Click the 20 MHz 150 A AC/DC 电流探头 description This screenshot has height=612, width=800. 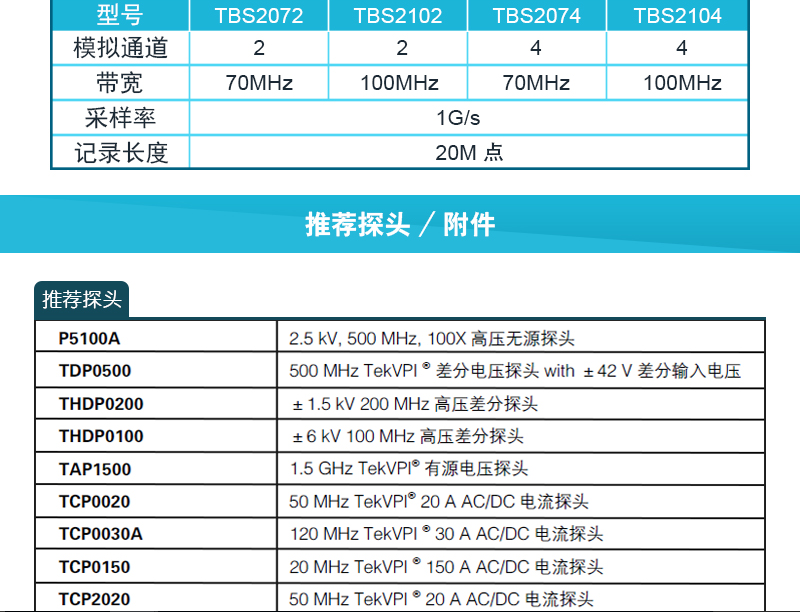446,567
